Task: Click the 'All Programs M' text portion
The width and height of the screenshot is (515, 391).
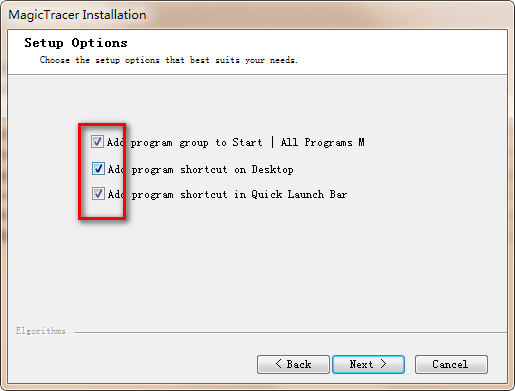Action: (322, 142)
